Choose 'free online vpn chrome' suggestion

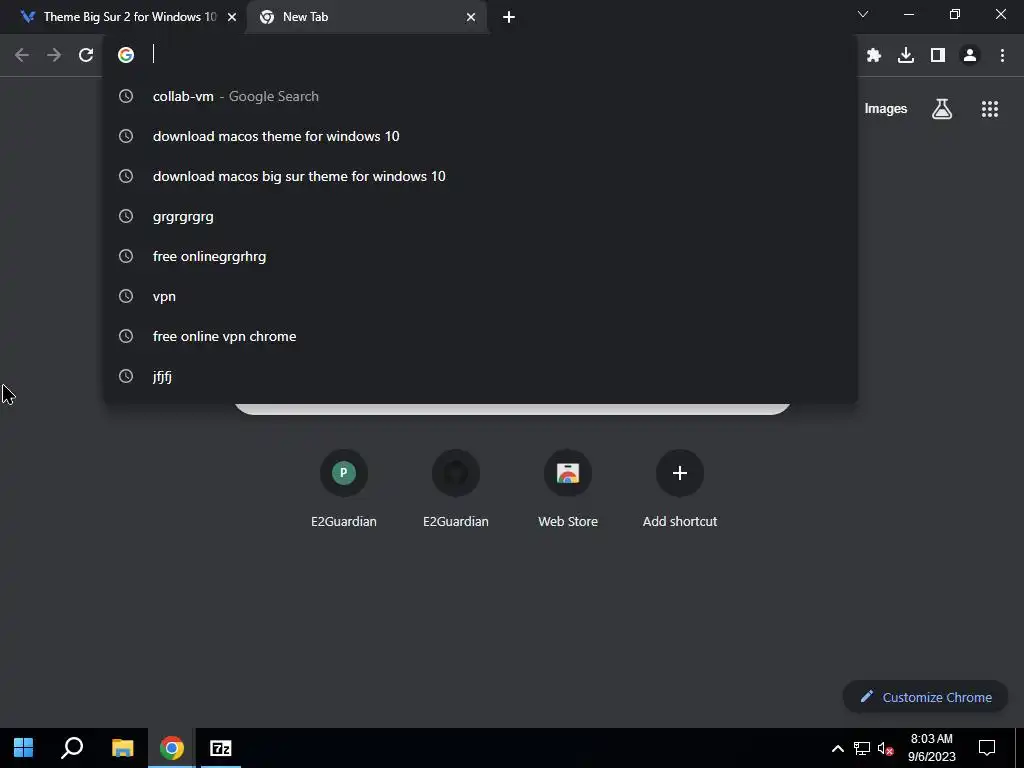[480, 336]
